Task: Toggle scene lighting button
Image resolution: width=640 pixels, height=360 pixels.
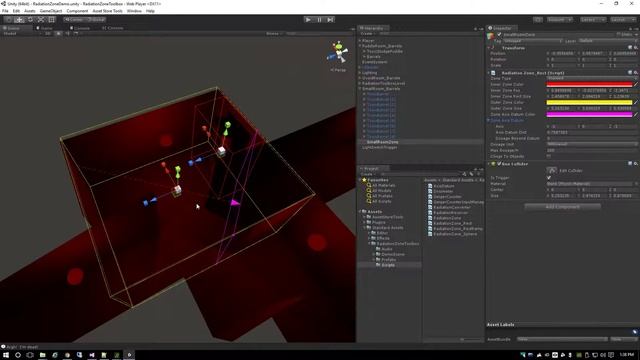Action: click(58, 33)
